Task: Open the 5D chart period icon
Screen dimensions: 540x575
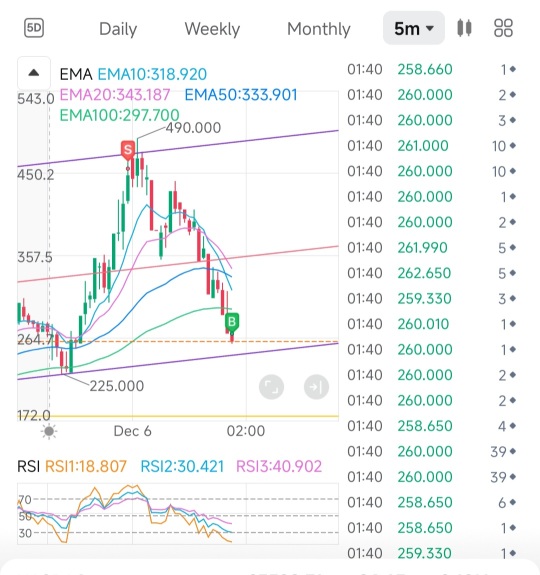Action: [x=34, y=28]
